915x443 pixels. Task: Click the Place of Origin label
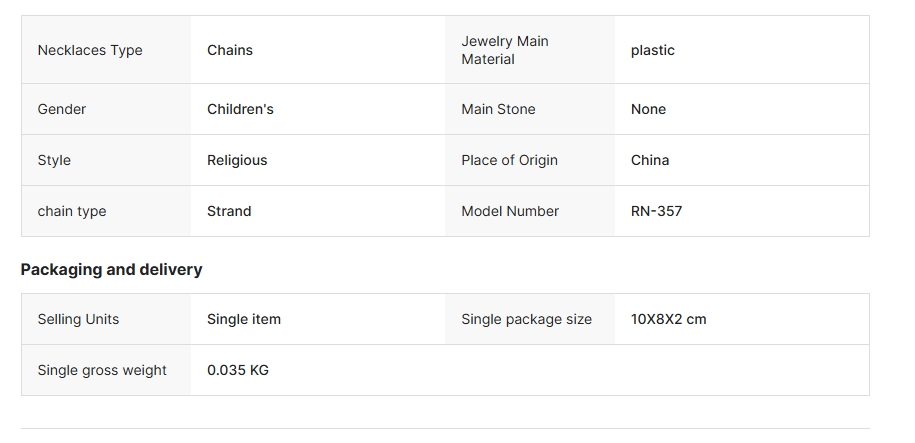point(509,160)
